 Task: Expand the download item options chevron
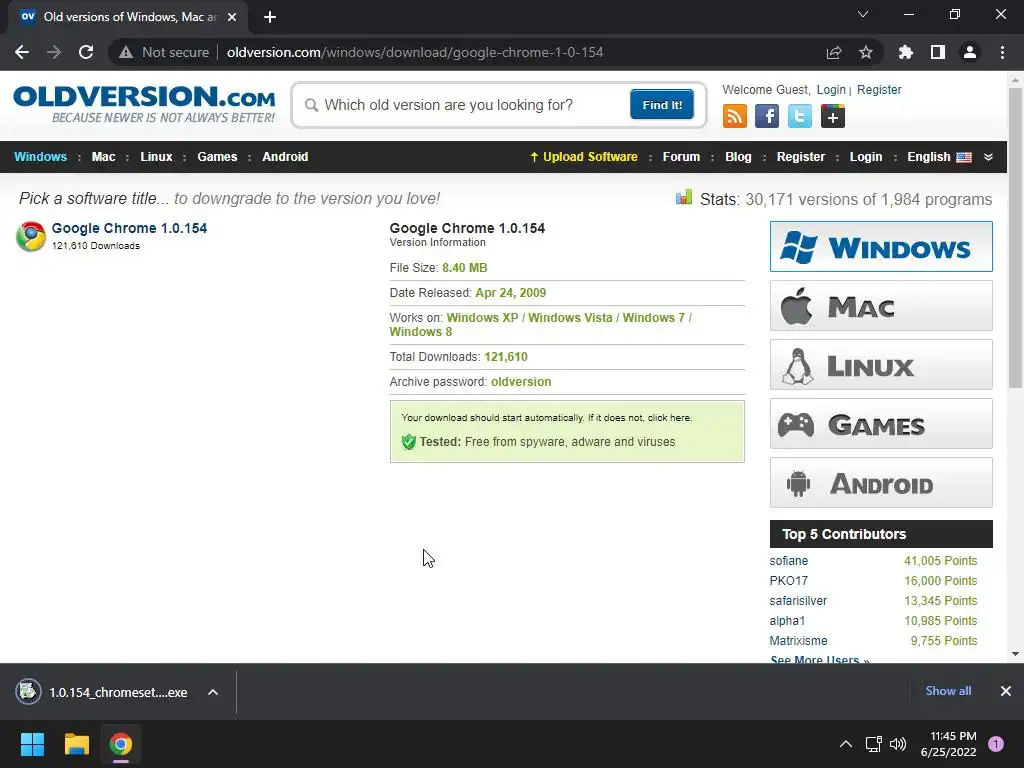213,692
